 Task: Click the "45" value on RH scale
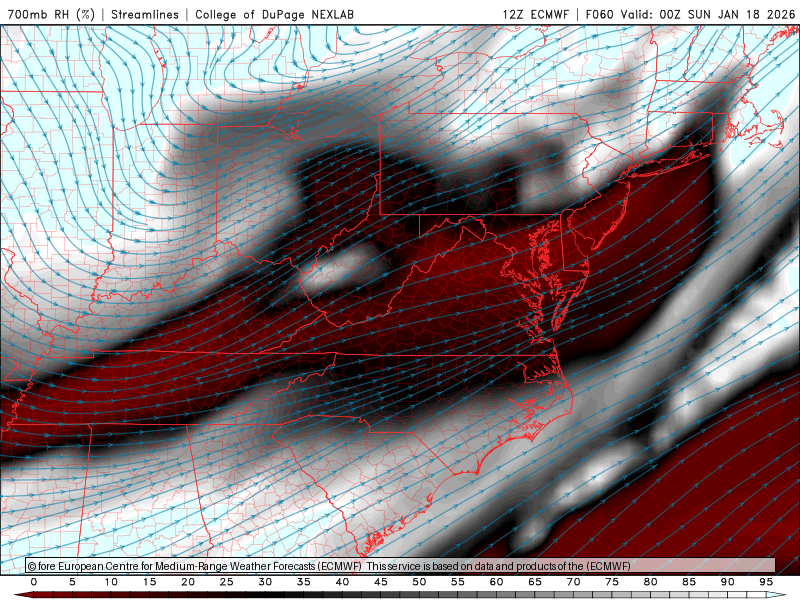381,582
